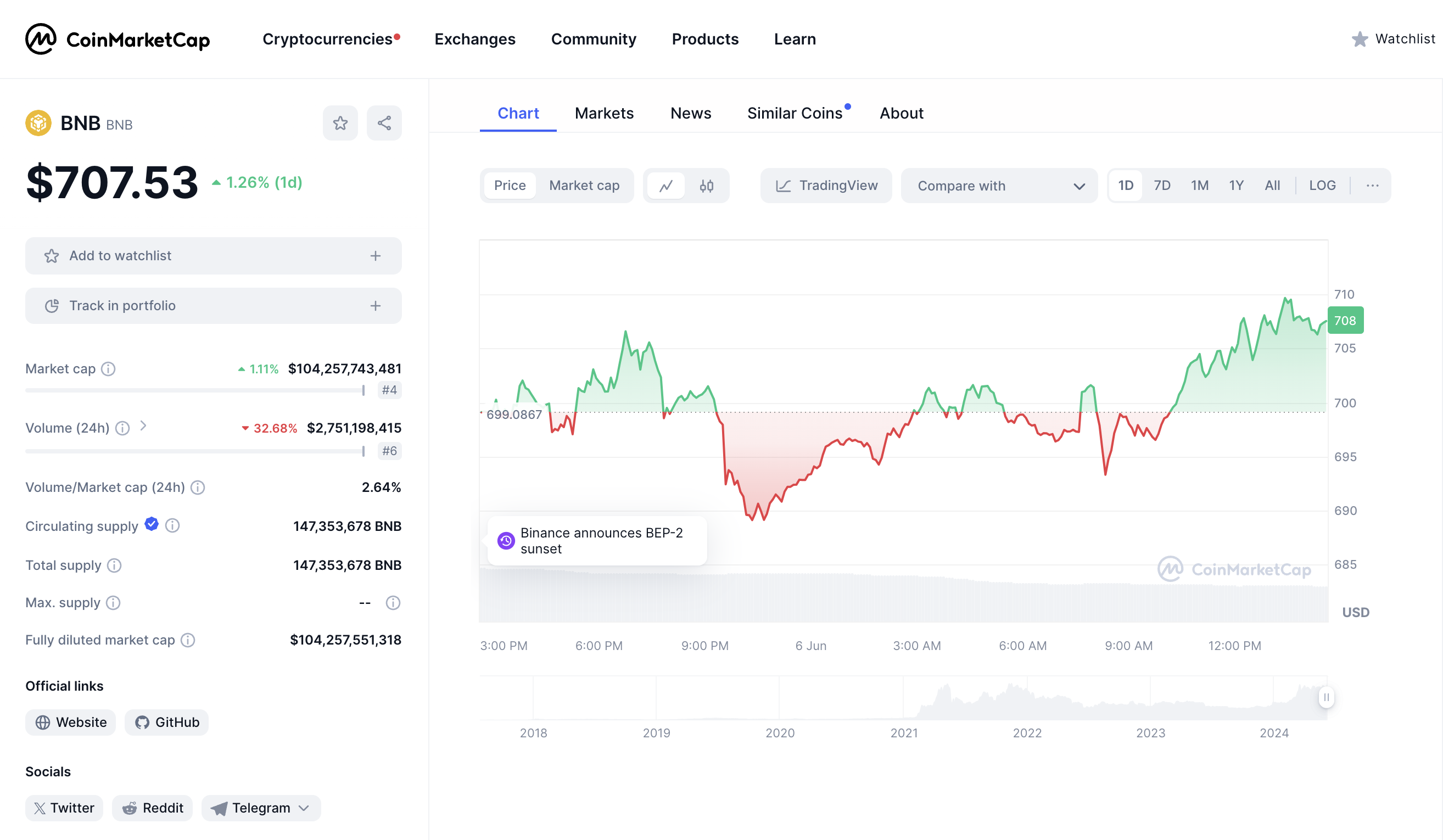Enable LOG scale on chart
1443x840 pixels.
pos(1322,186)
